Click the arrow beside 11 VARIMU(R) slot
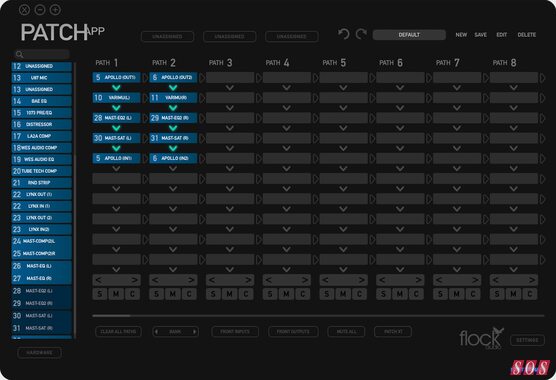Viewport: 556px width, 380px height. [x=202, y=98]
